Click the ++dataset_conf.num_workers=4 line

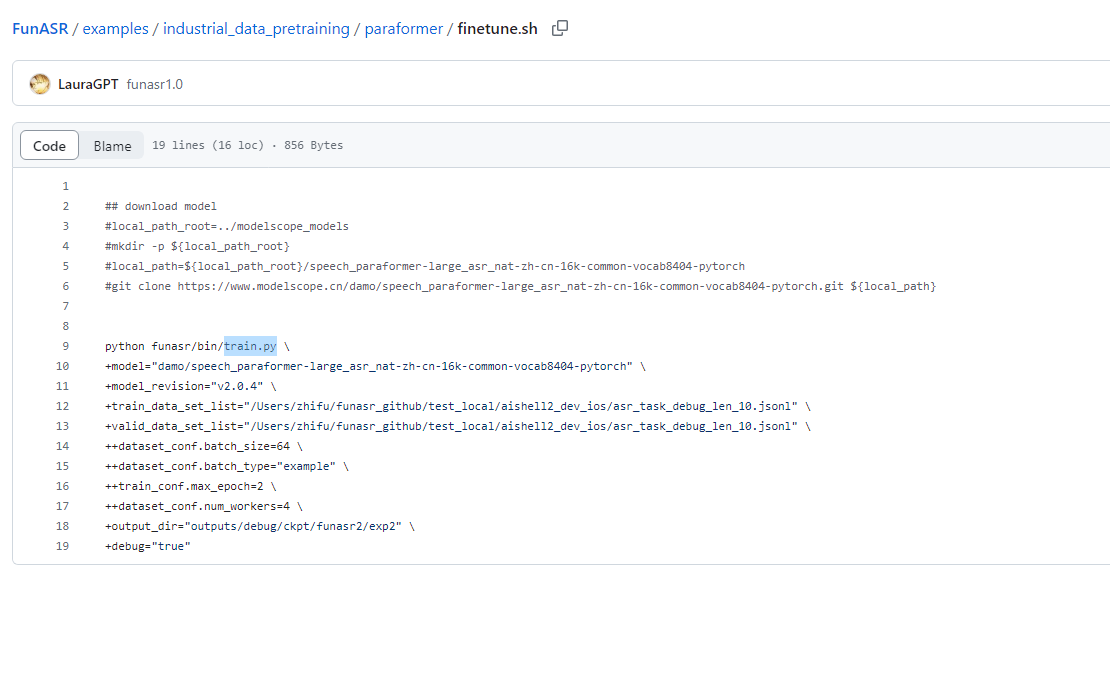click(204, 506)
